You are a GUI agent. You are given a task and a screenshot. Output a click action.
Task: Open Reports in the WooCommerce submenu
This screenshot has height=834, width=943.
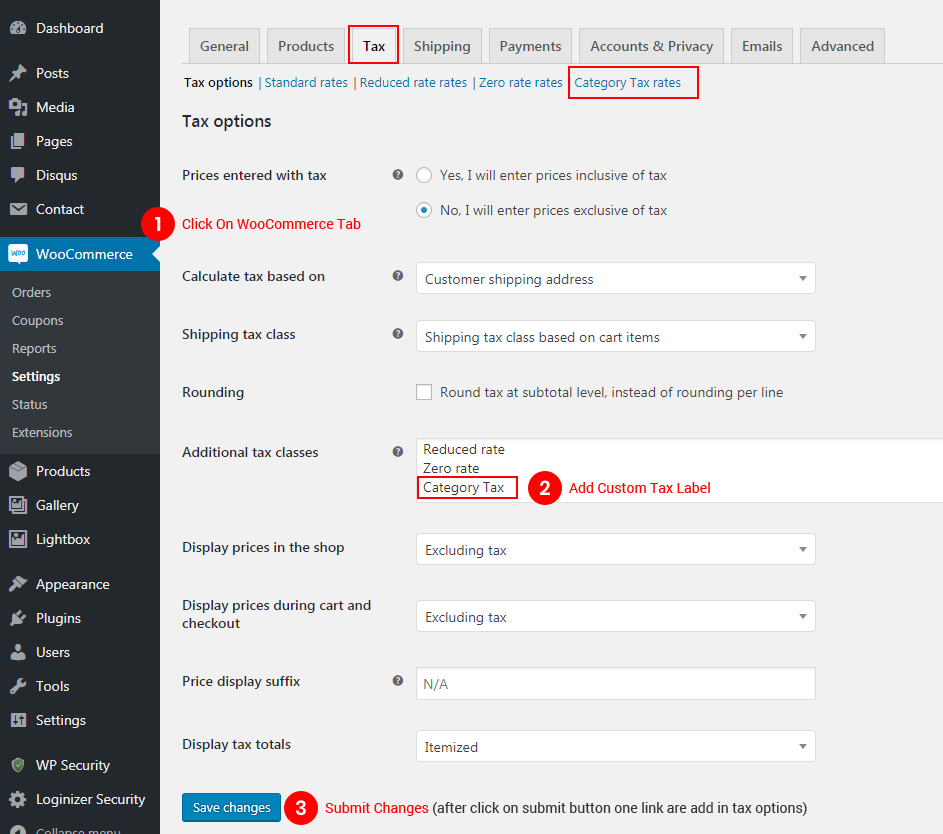click(34, 348)
